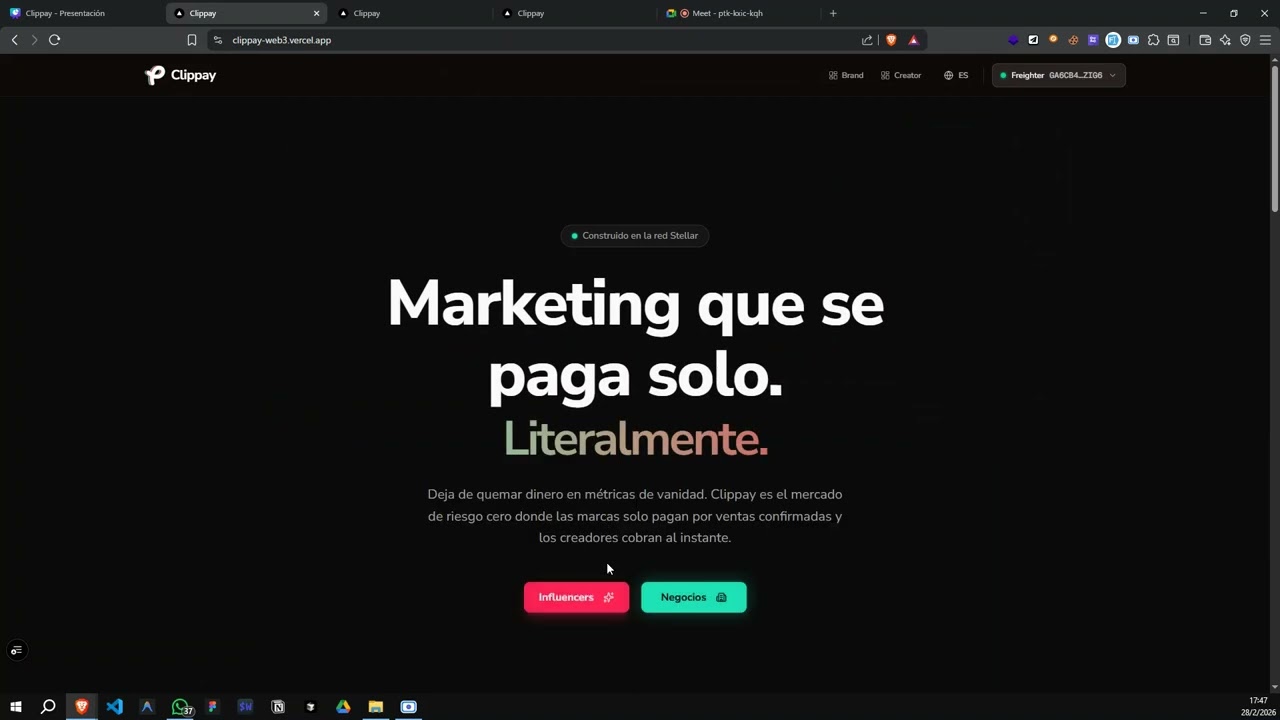Open the extensions puzzle piece menu
The image size is (1280, 720).
(x=1153, y=40)
